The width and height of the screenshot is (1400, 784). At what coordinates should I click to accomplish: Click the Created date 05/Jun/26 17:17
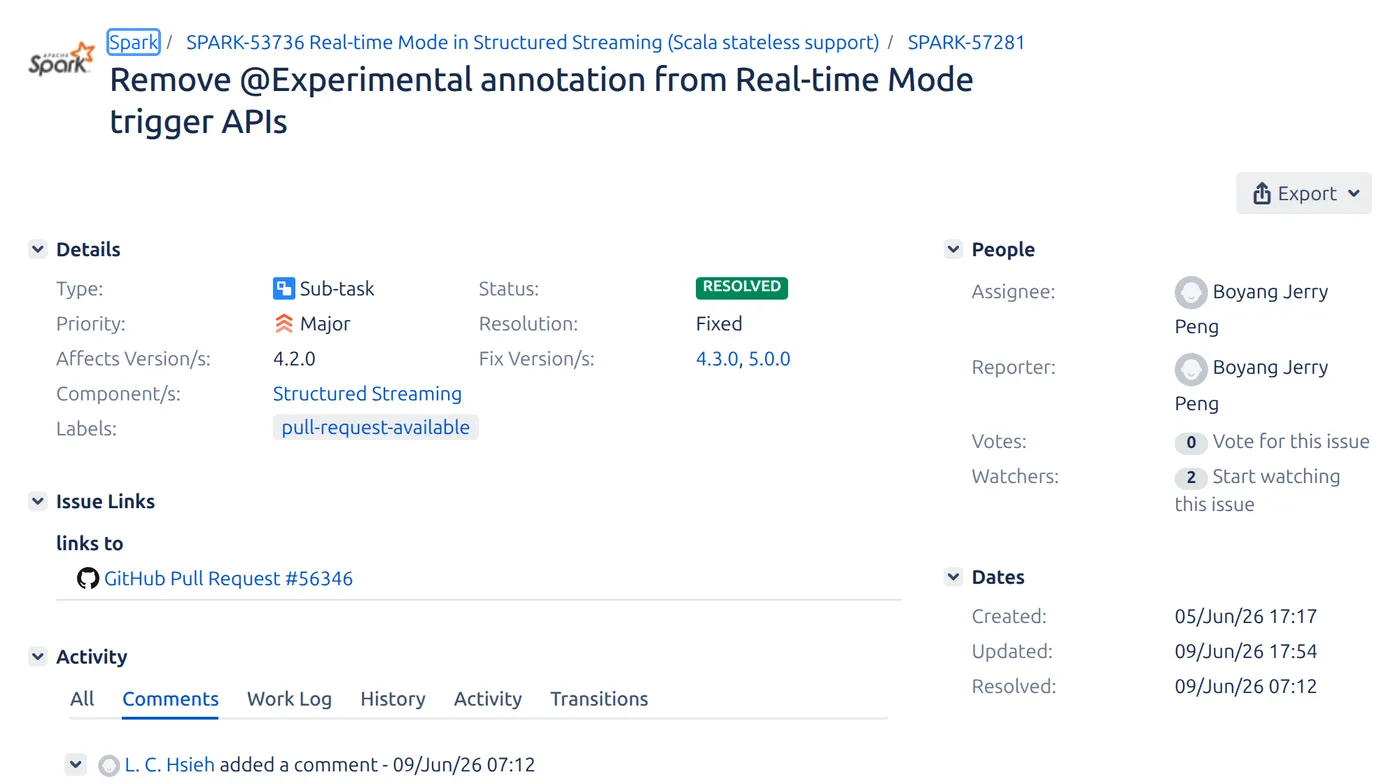point(1246,616)
